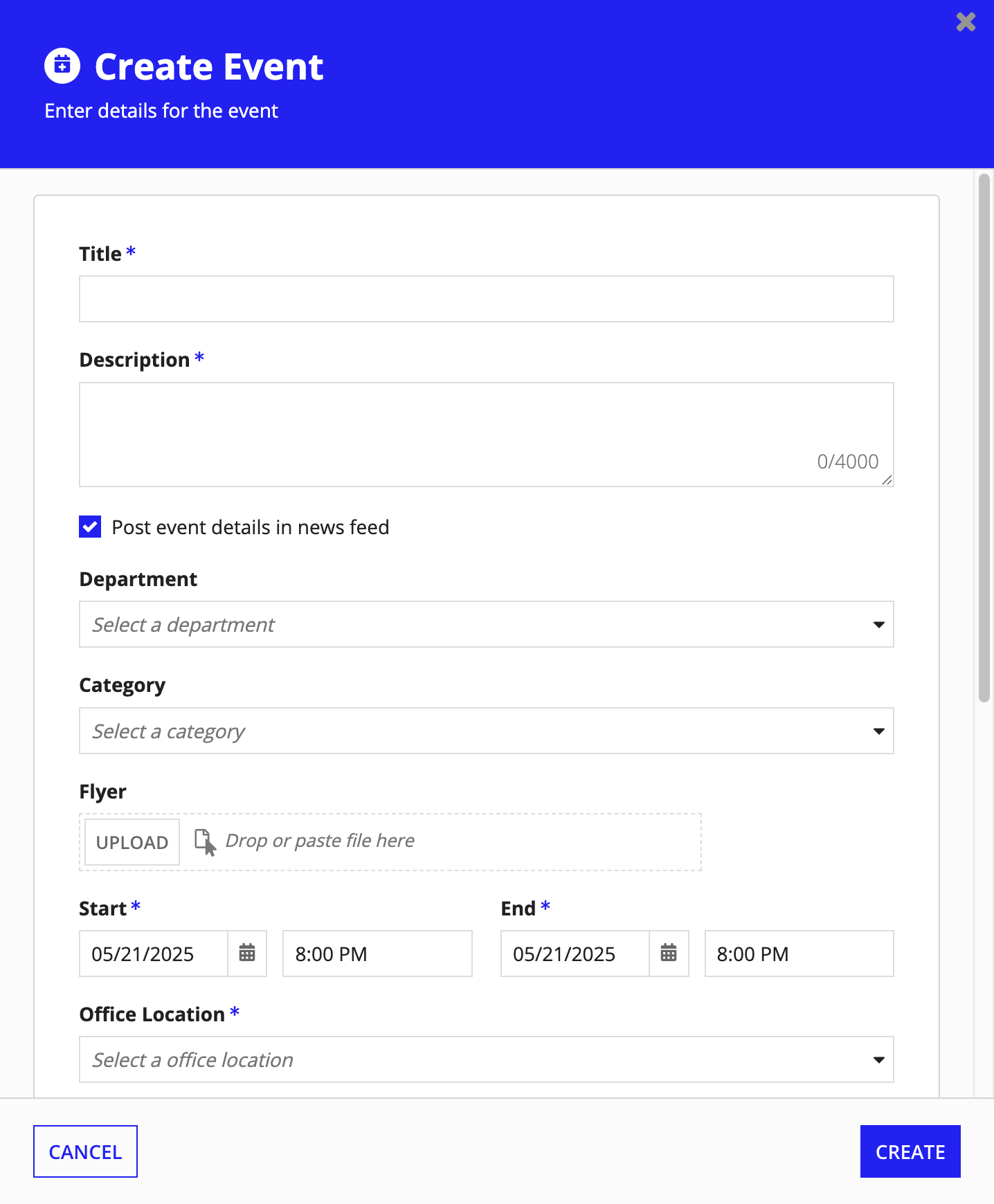
Task: Click the Post event details in news feed label
Action: [x=251, y=527]
